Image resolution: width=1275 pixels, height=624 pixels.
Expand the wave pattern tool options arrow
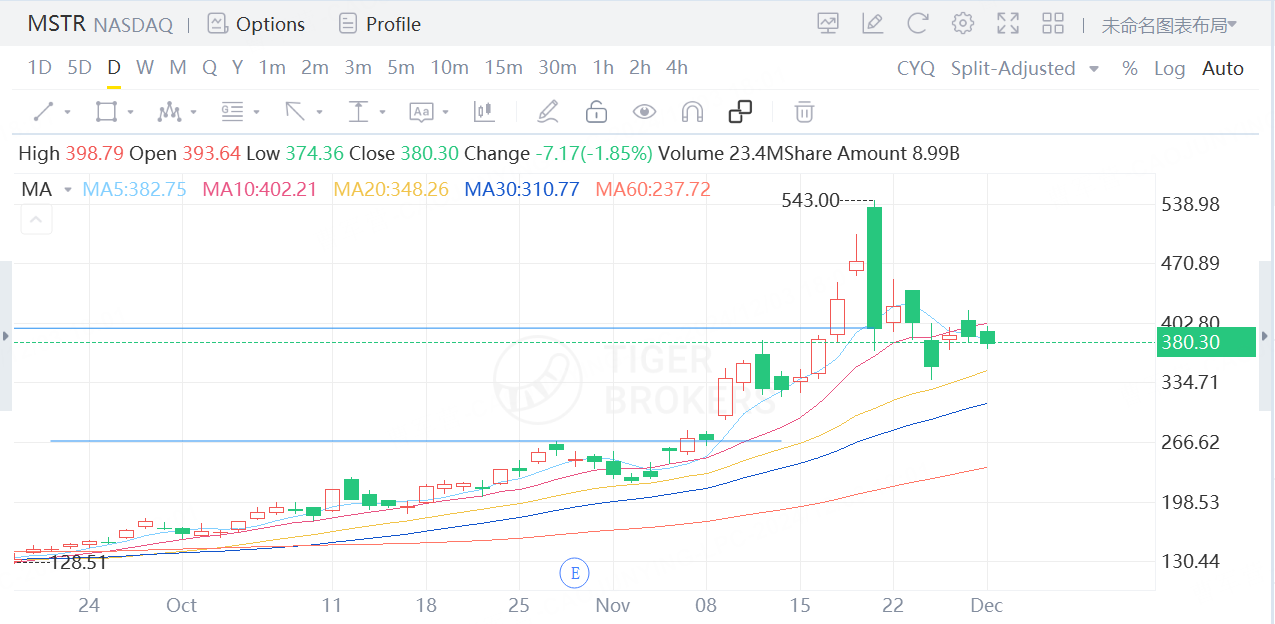coord(193,113)
